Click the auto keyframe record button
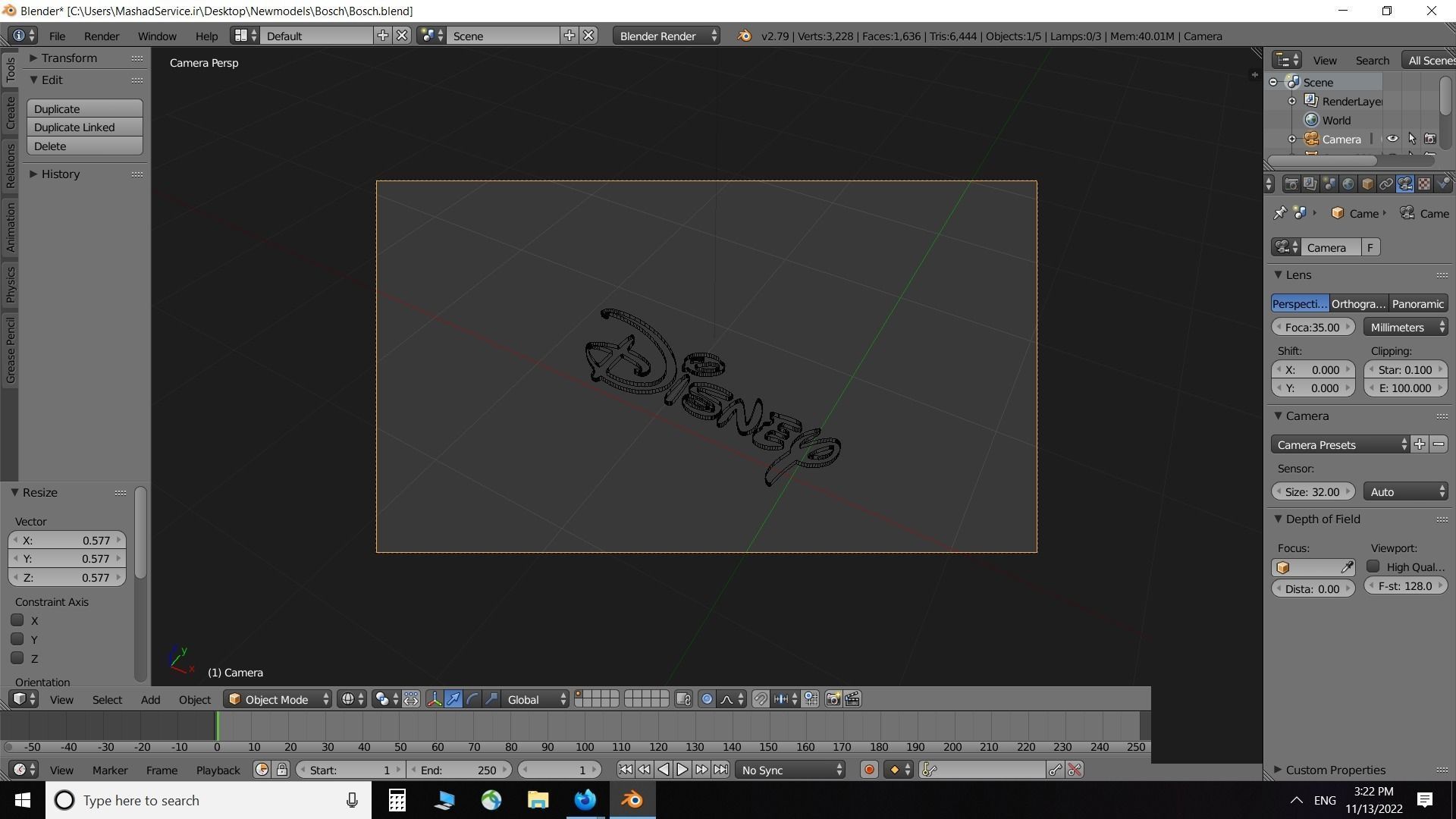Viewport: 1456px width, 819px height. 869,770
